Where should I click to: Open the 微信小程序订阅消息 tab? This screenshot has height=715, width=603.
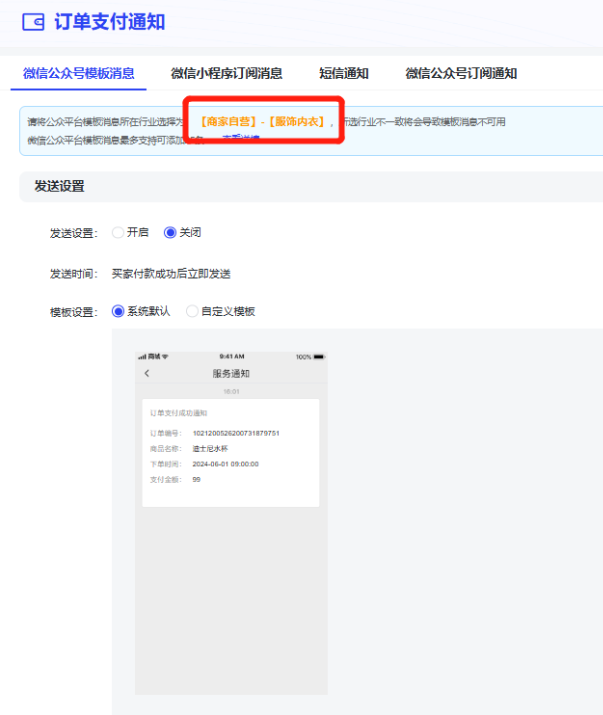tap(226, 73)
